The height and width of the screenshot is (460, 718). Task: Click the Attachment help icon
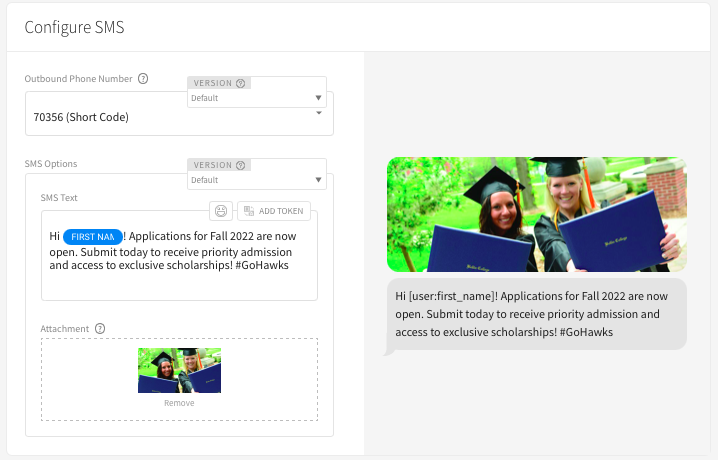100,329
